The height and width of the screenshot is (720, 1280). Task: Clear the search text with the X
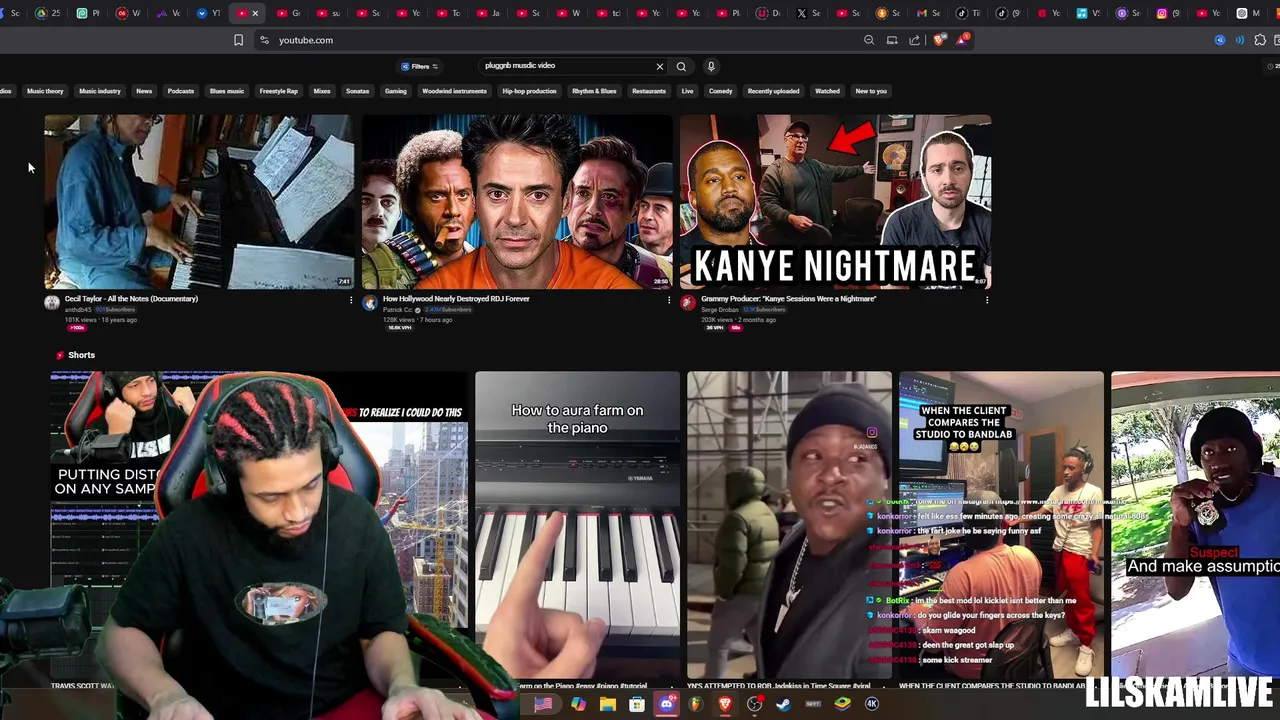tap(660, 66)
